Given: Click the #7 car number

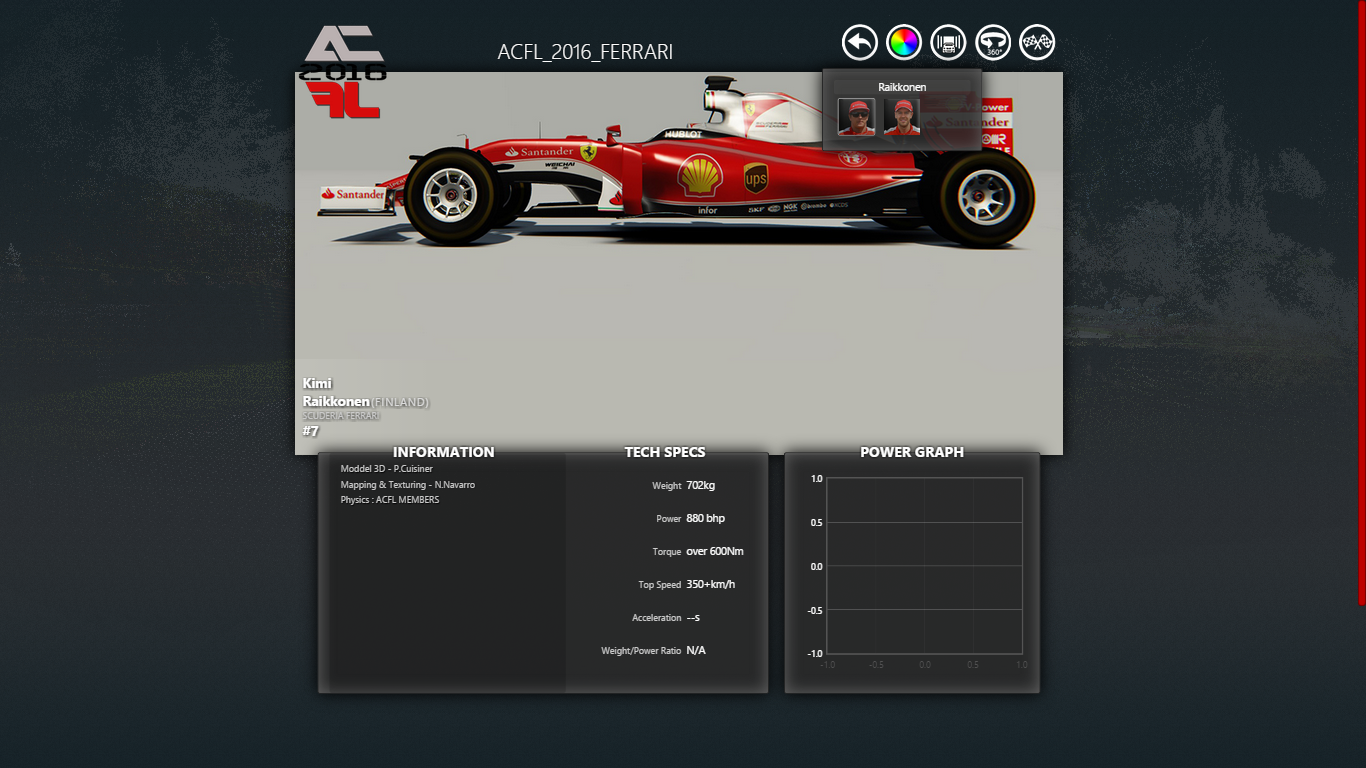Looking at the screenshot, I should [311, 431].
